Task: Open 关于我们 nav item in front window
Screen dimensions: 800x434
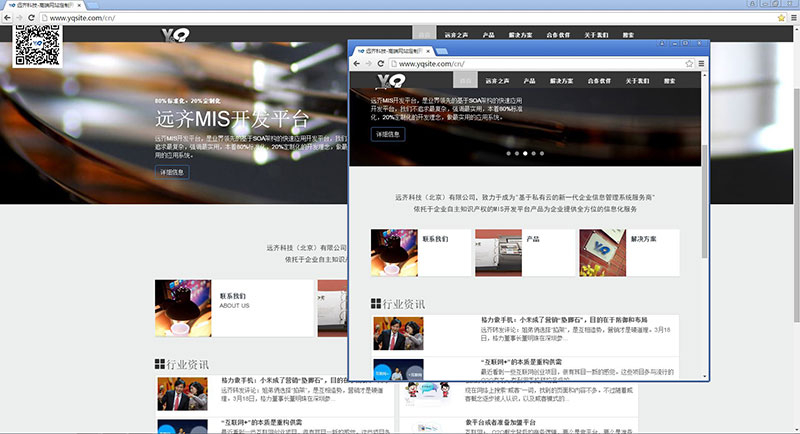Action: click(x=638, y=80)
